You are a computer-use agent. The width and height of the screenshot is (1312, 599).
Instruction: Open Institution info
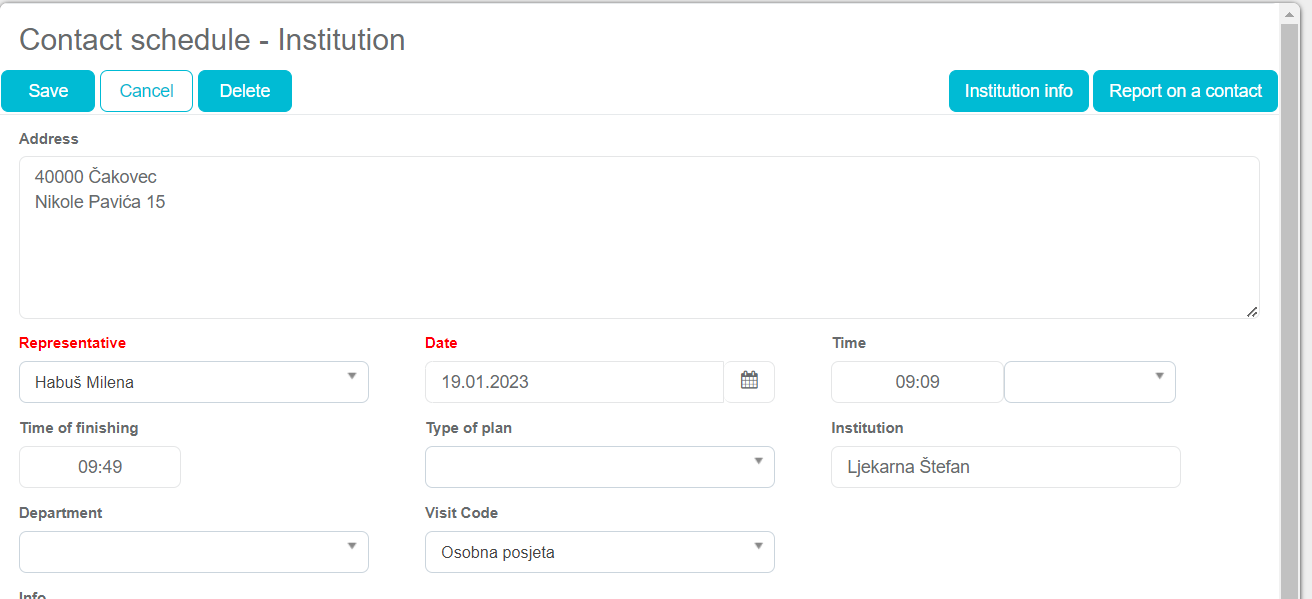(x=1018, y=91)
